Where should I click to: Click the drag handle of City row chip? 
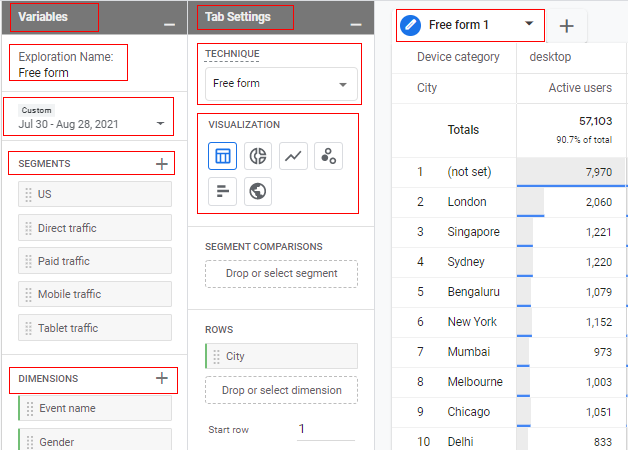click(x=217, y=356)
